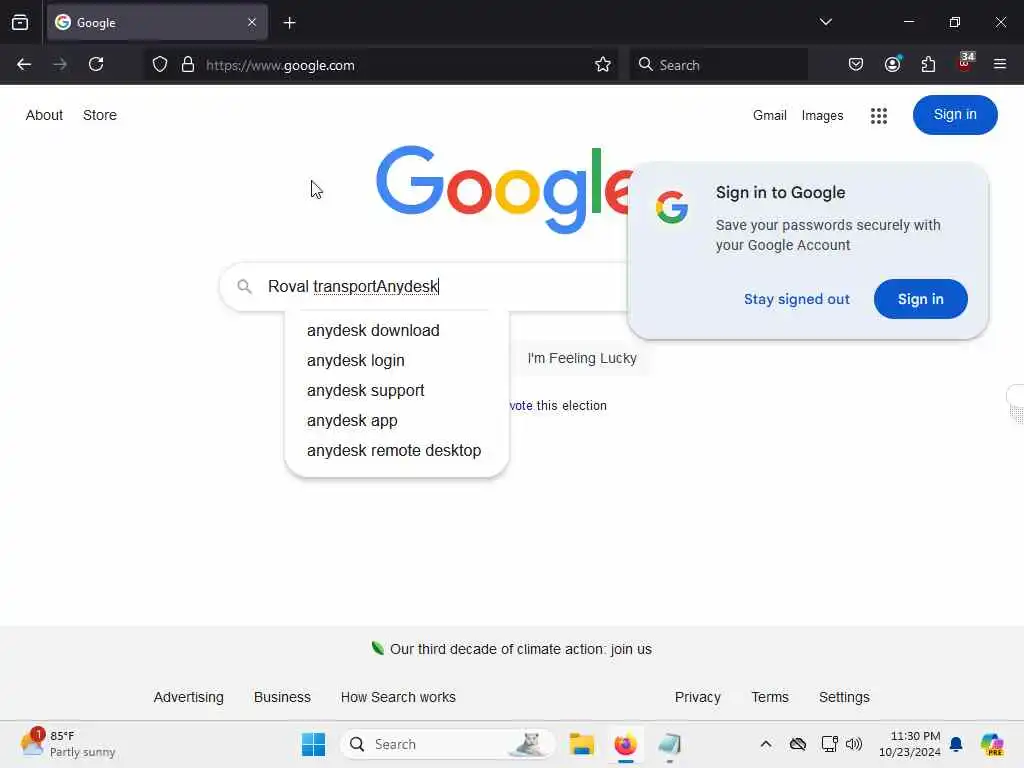
Task: Open the Privacy footer link
Action: point(697,697)
